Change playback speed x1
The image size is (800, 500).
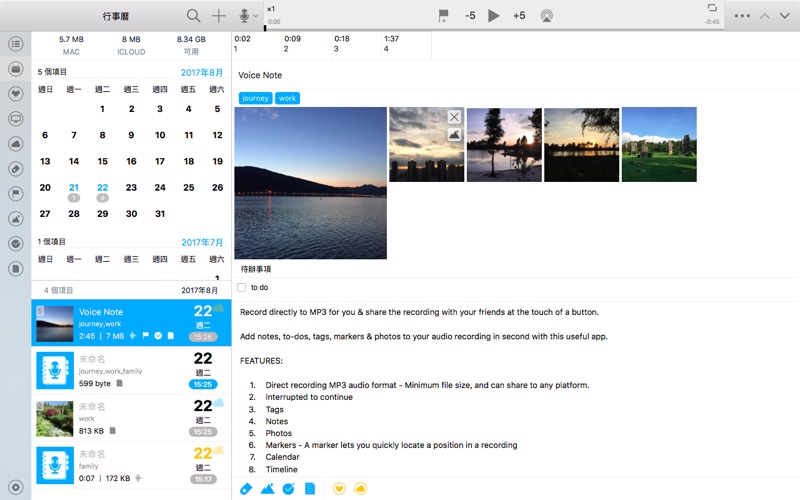click(x=271, y=9)
